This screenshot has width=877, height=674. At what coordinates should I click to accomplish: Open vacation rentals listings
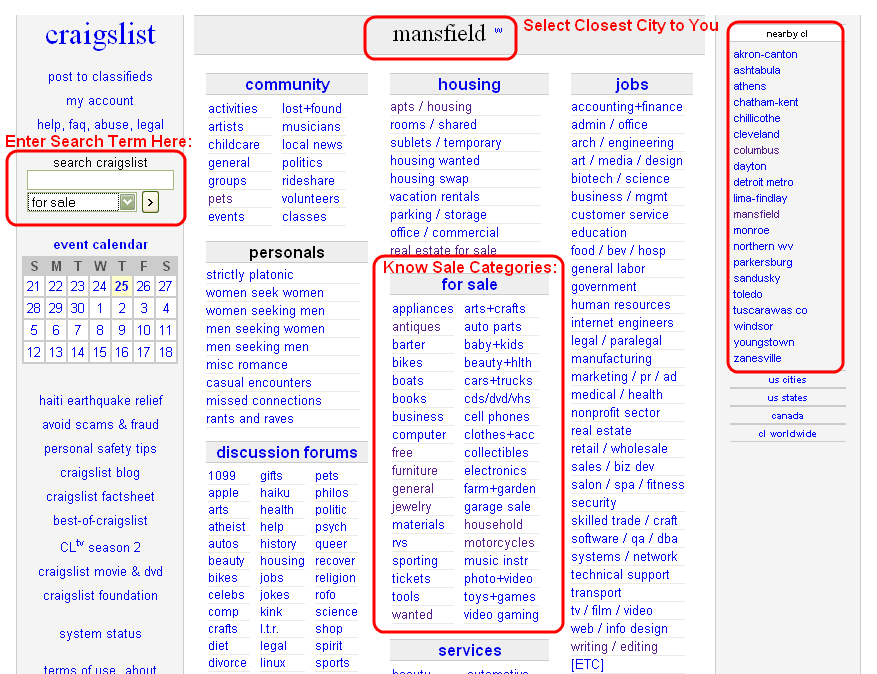coord(435,197)
